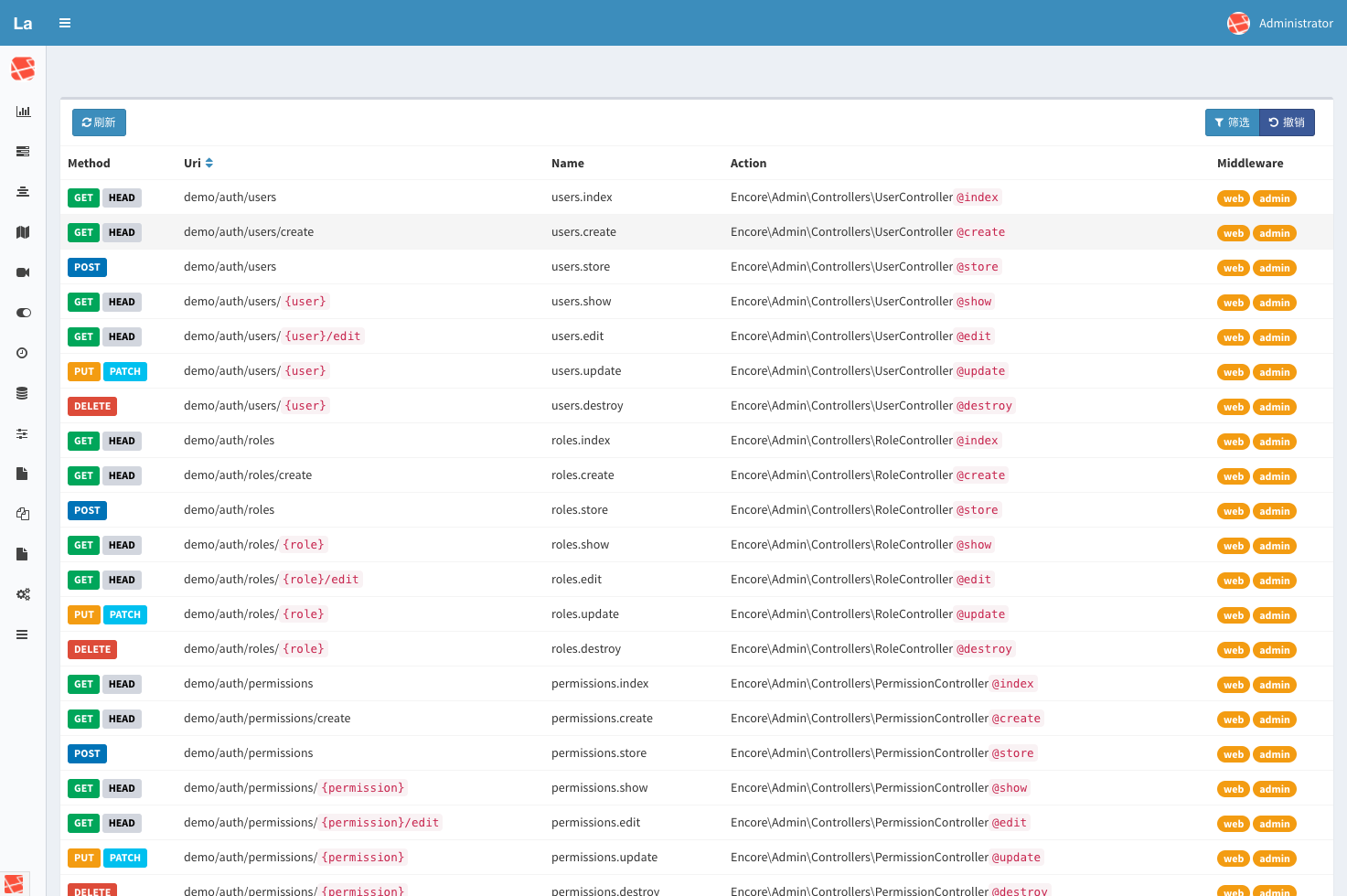Click POST badge in roles.store row
1347x896 pixels.
(x=87, y=510)
